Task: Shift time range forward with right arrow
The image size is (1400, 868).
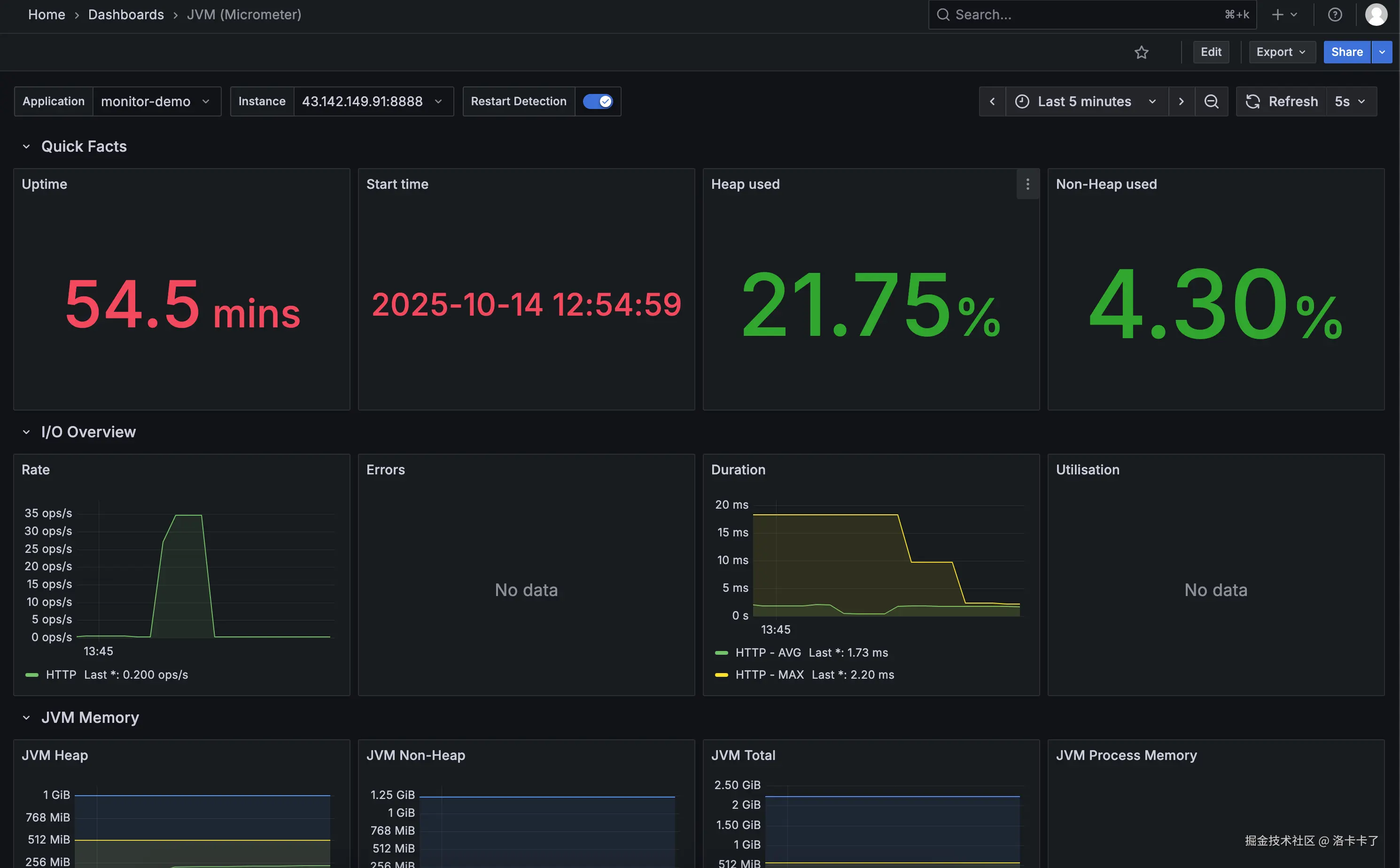Action: pos(1181,101)
